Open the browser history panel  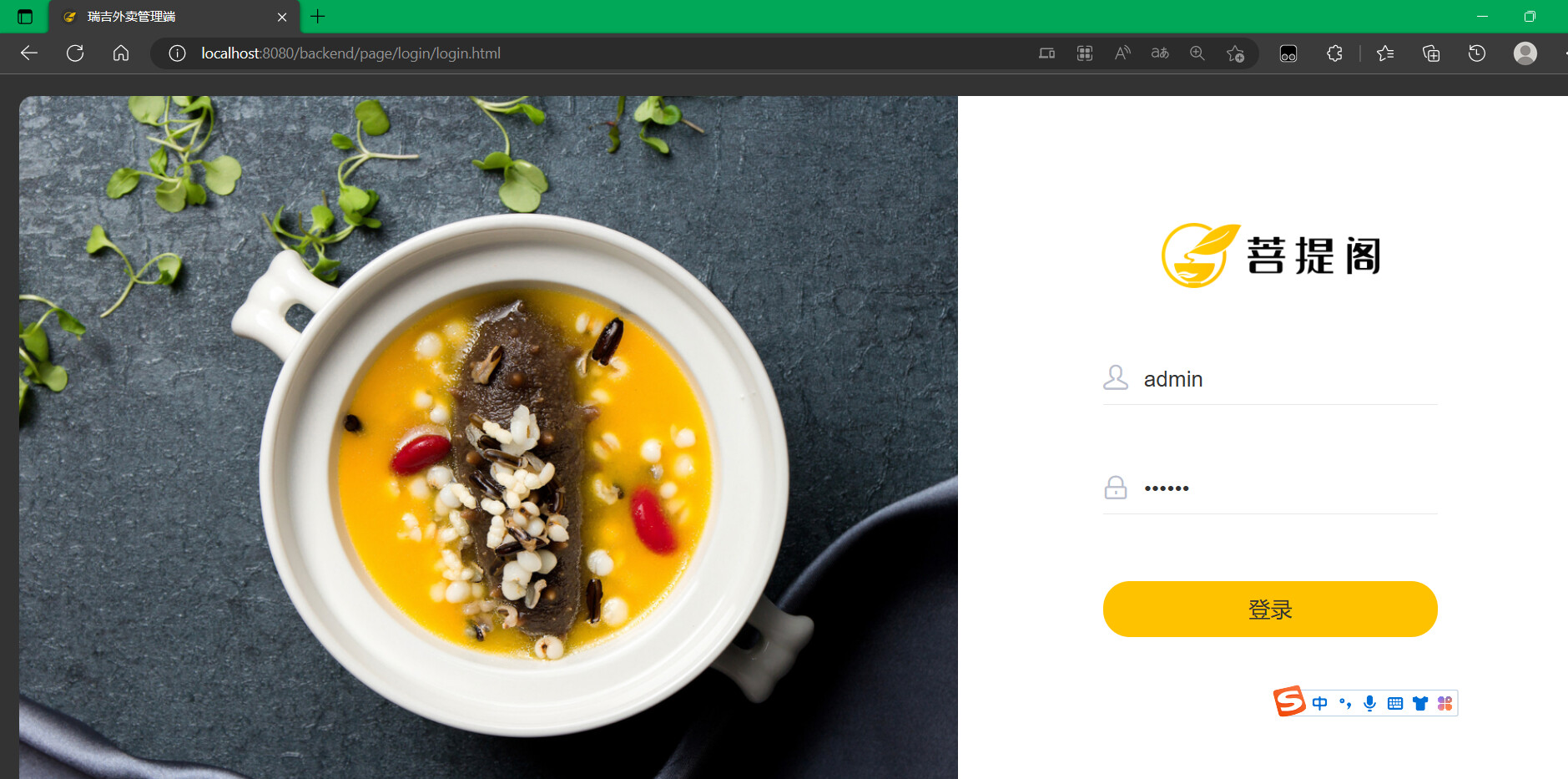tap(1476, 53)
